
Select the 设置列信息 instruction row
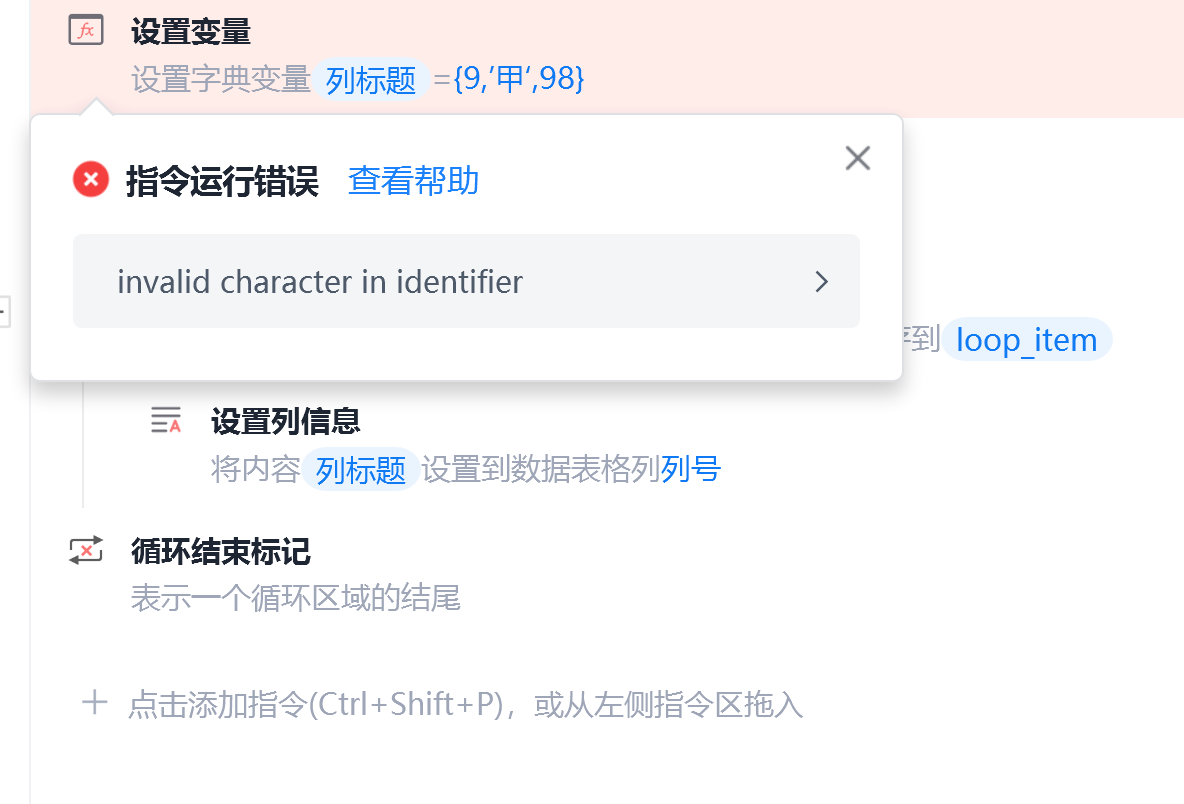click(x=286, y=421)
